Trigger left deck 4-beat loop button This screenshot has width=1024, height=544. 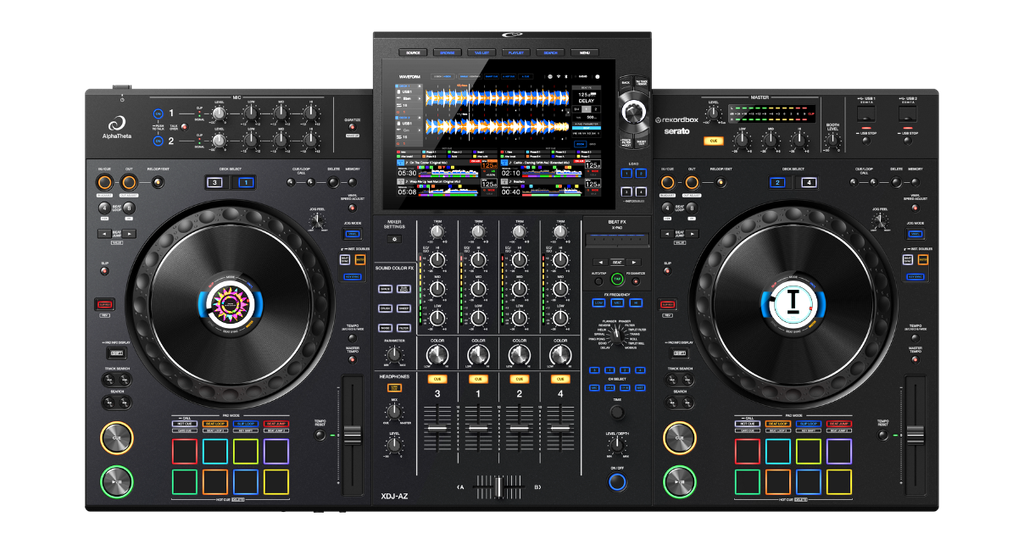point(104,208)
